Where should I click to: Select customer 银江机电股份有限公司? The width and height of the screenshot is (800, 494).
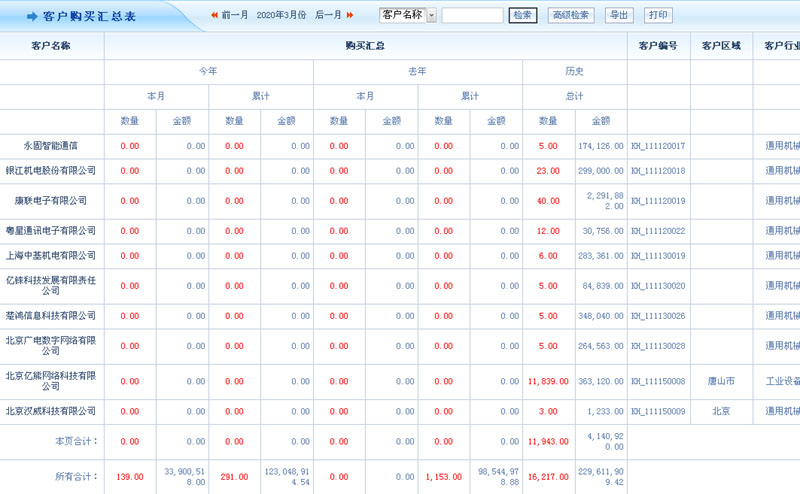pos(51,171)
